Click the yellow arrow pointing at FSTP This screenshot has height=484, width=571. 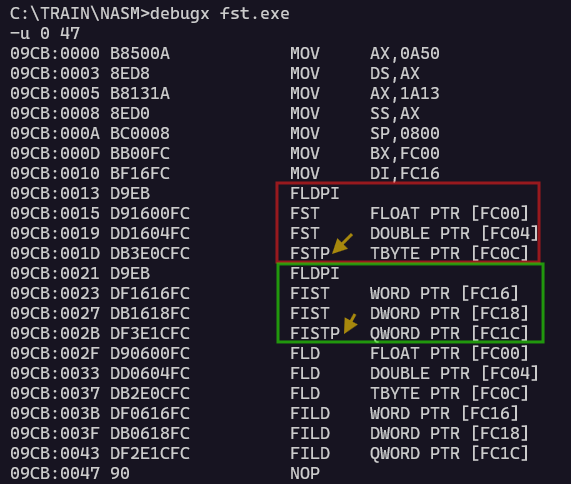[343, 243]
